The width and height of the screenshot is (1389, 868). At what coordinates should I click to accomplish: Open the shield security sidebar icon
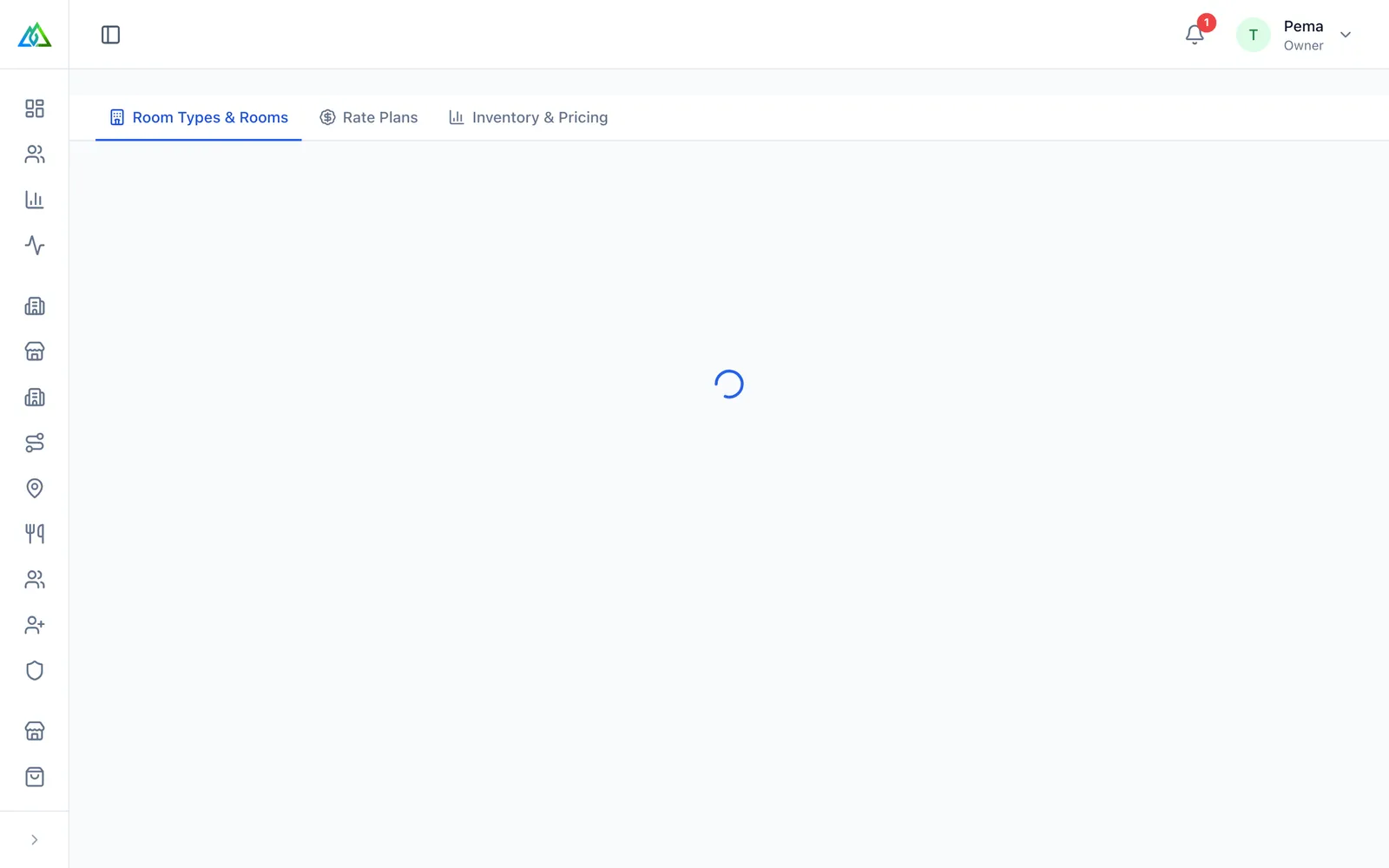coord(35,670)
